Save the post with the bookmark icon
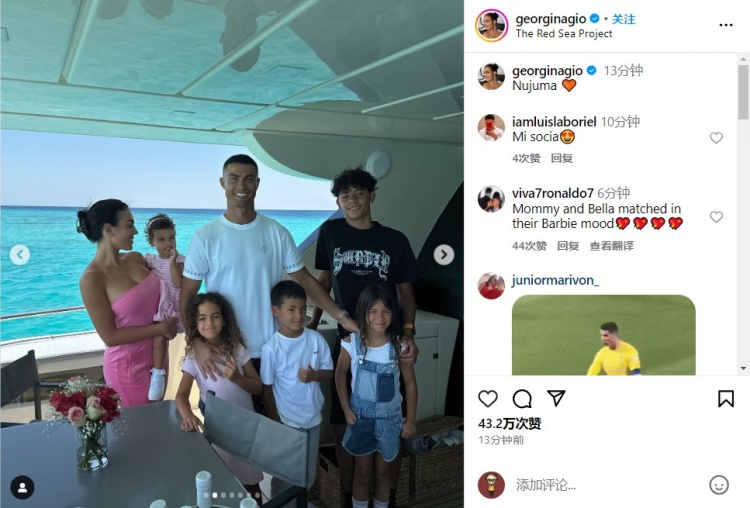Screen dimensions: 750x508 (x=726, y=398)
